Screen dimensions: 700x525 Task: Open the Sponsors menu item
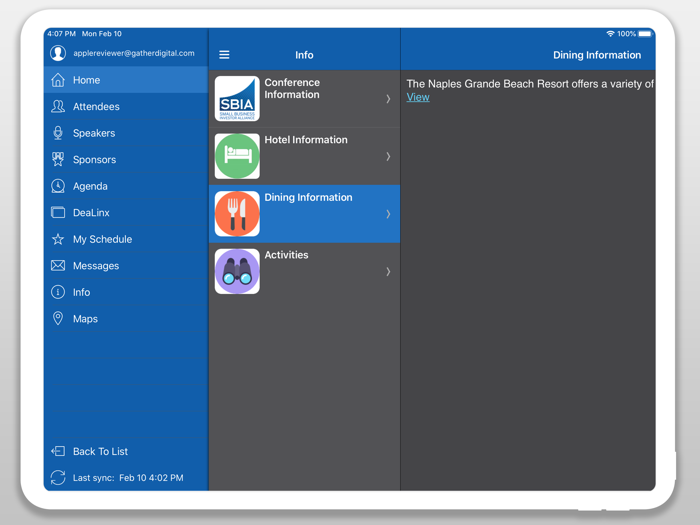pyautogui.click(x=126, y=159)
